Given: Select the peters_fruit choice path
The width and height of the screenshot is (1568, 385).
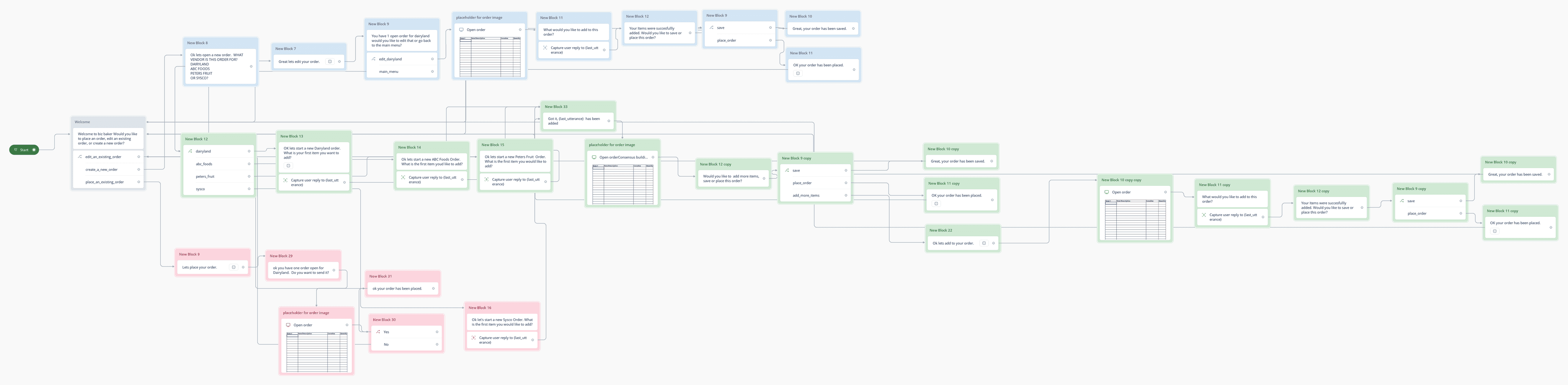Looking at the screenshot, I should tap(219, 176).
